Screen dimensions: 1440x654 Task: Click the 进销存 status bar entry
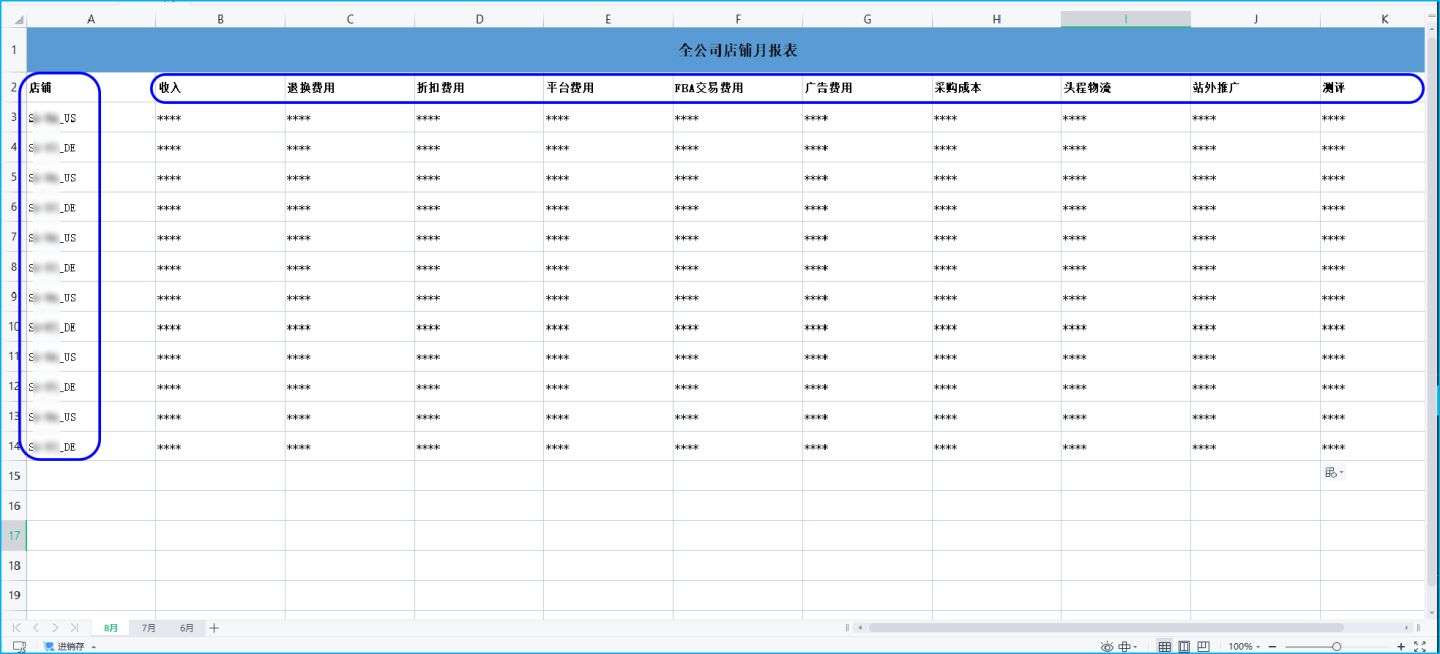coord(70,646)
